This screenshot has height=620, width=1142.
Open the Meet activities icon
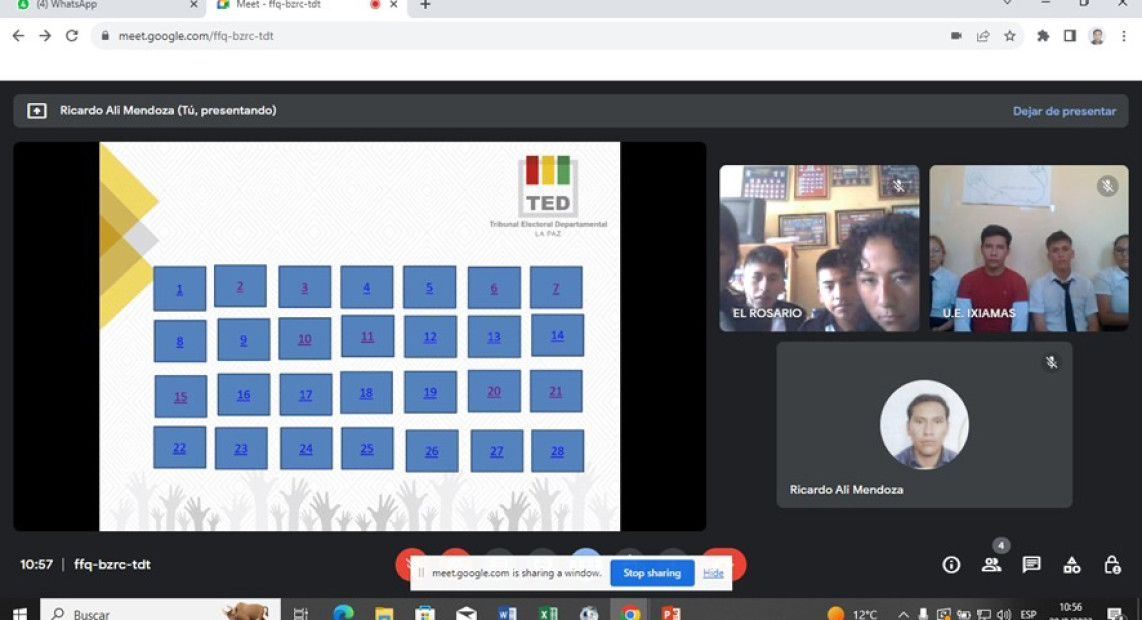1071,564
